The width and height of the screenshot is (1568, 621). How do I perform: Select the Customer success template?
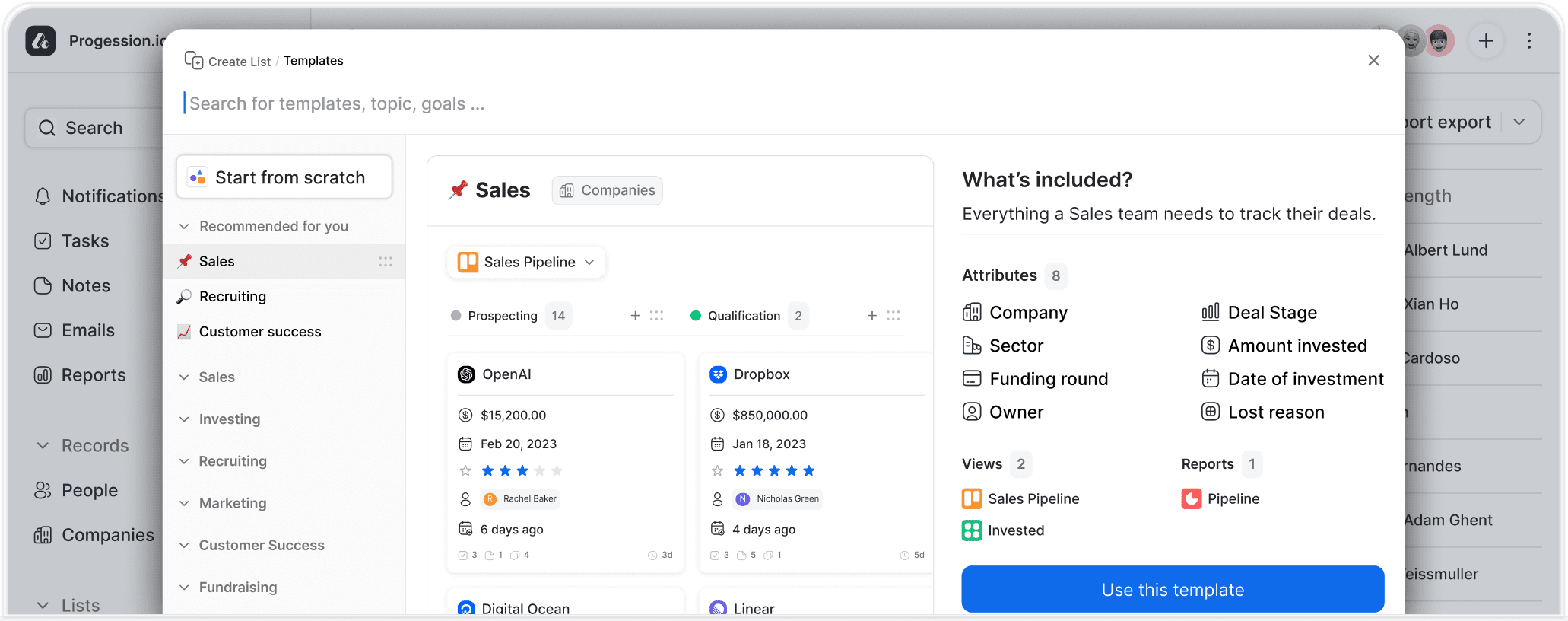point(284,332)
